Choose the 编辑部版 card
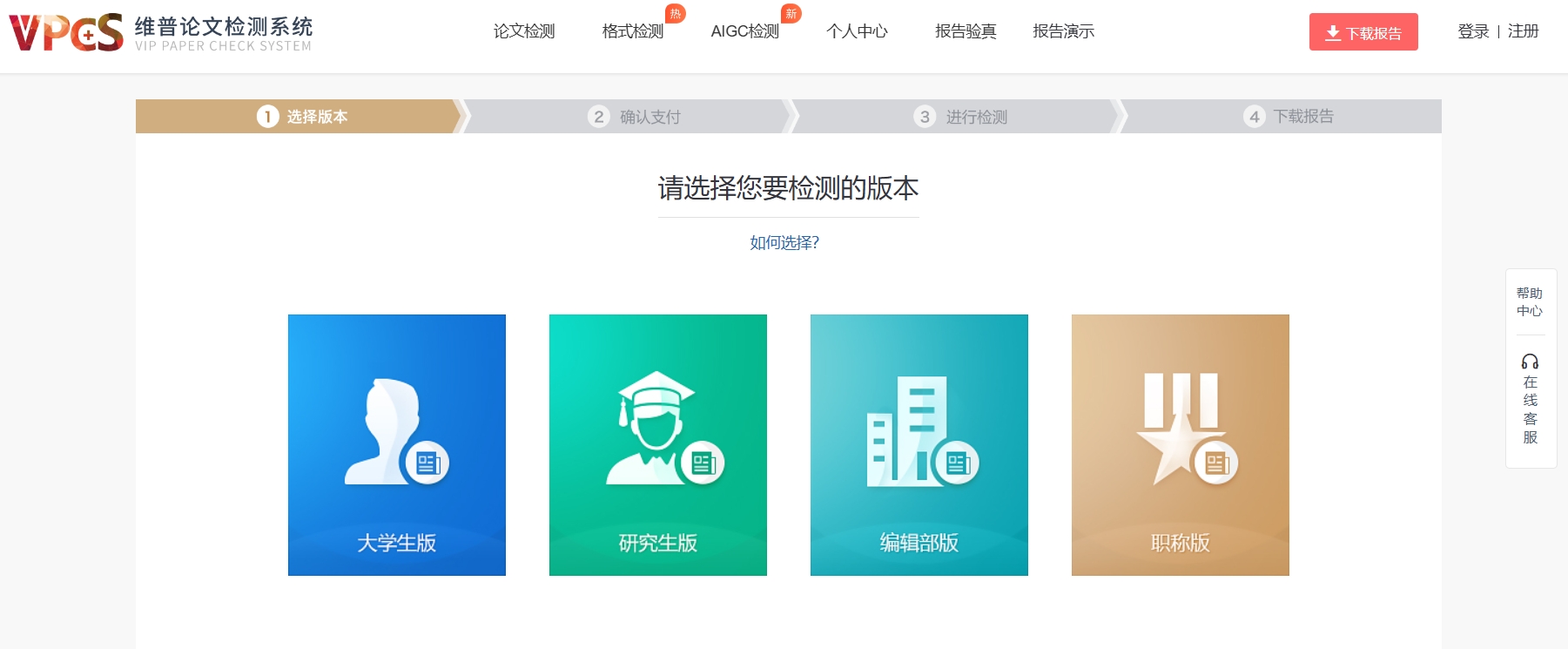1568x649 pixels. tap(919, 445)
